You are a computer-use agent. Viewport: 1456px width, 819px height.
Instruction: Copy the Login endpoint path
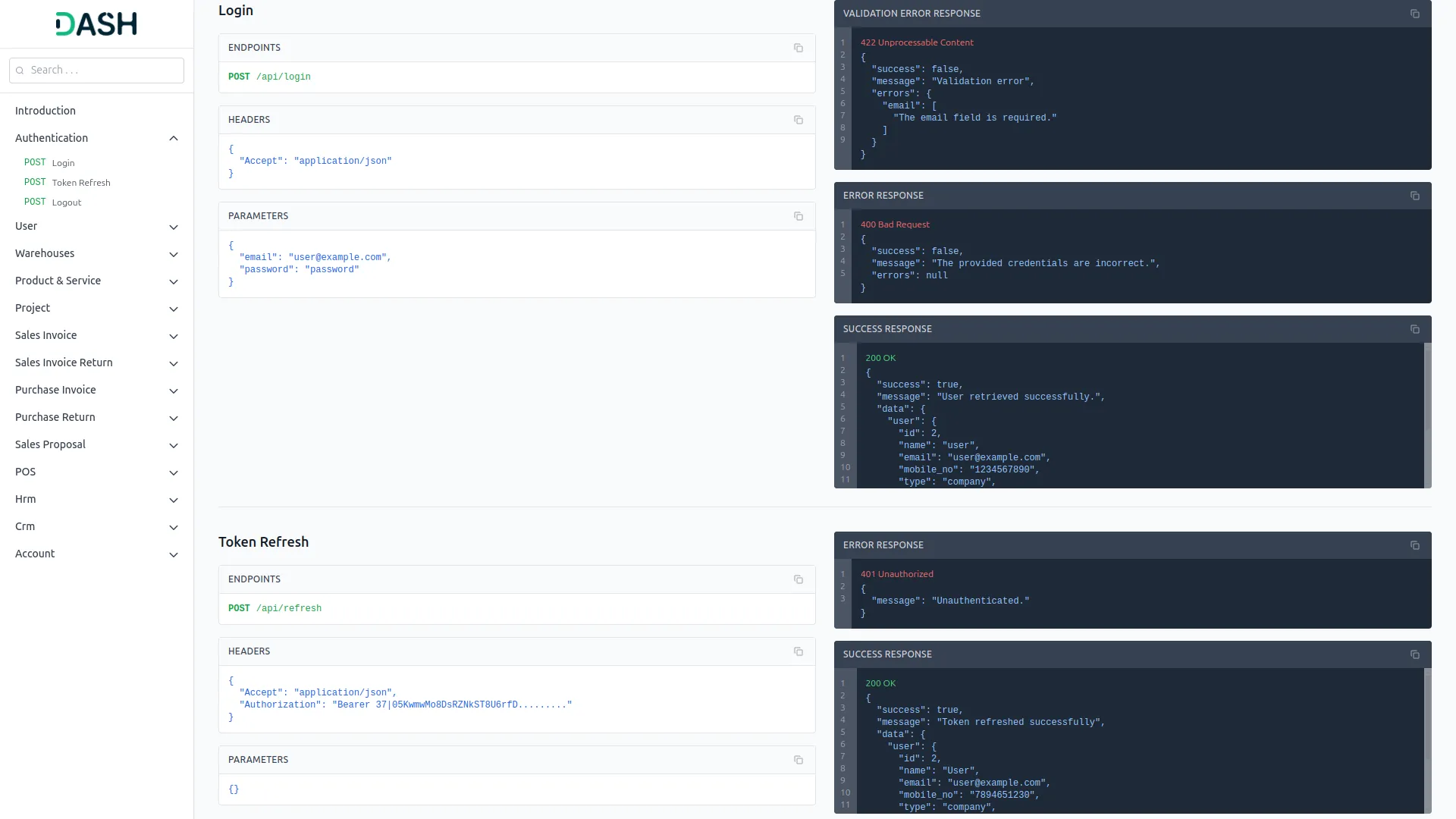799,48
